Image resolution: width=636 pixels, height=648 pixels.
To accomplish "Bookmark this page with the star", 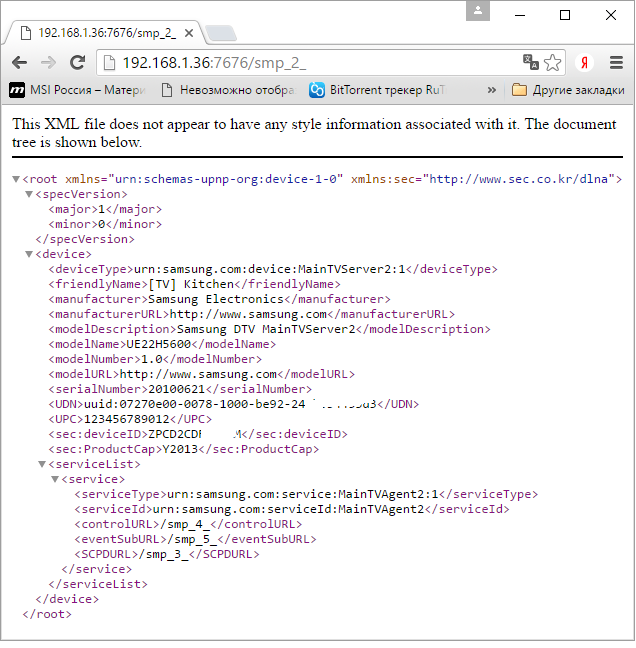I will click(x=553, y=63).
